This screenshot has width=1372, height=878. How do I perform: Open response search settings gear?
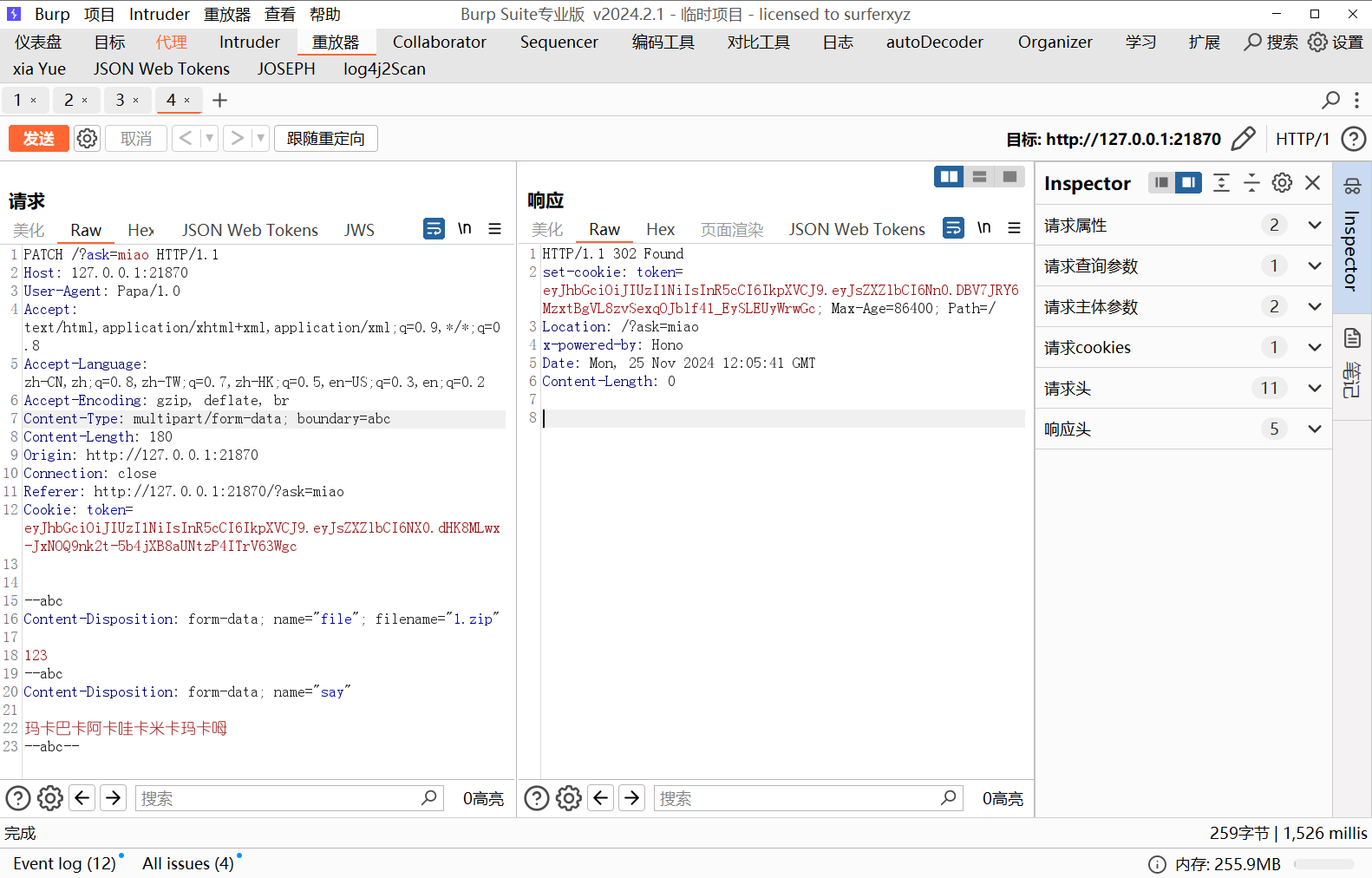(569, 798)
